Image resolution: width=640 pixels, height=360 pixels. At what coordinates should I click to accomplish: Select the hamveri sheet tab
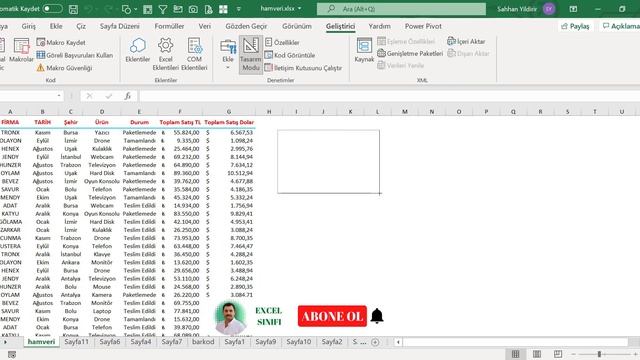[41, 342]
